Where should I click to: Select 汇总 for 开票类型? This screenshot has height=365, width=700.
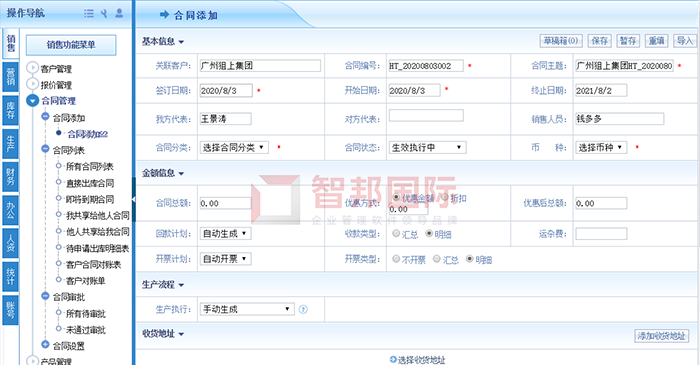(x=437, y=259)
